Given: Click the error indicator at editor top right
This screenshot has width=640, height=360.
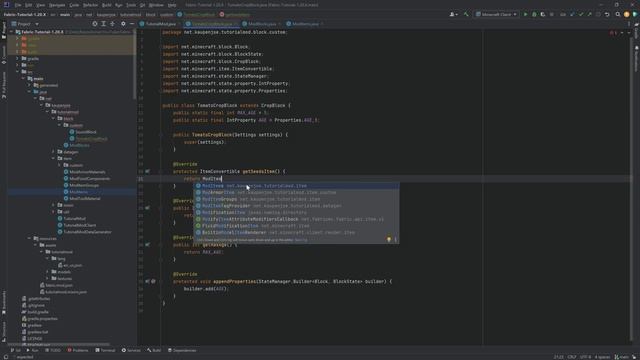Looking at the screenshot, I should pyautogui.click(x=613, y=32).
